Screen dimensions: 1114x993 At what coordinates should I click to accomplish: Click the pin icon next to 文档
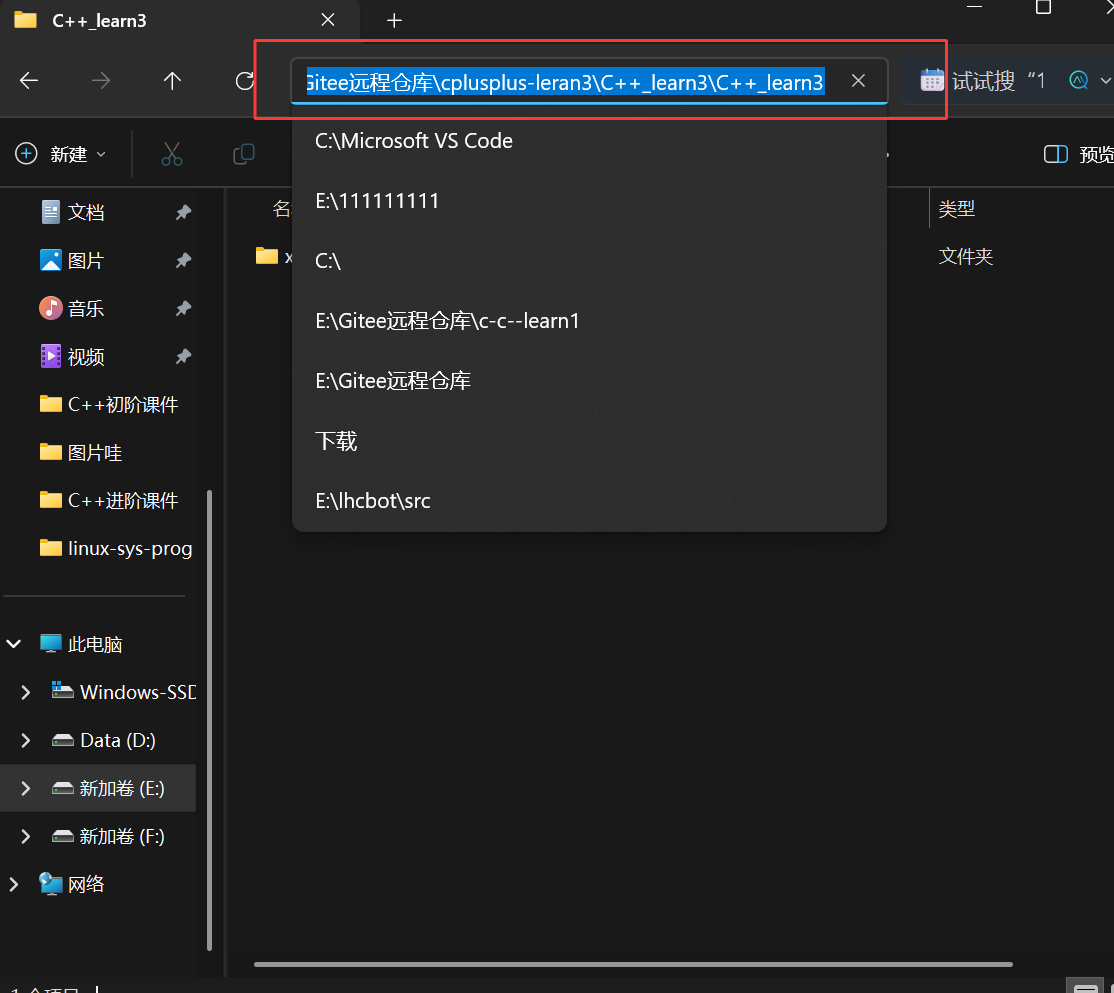click(183, 212)
